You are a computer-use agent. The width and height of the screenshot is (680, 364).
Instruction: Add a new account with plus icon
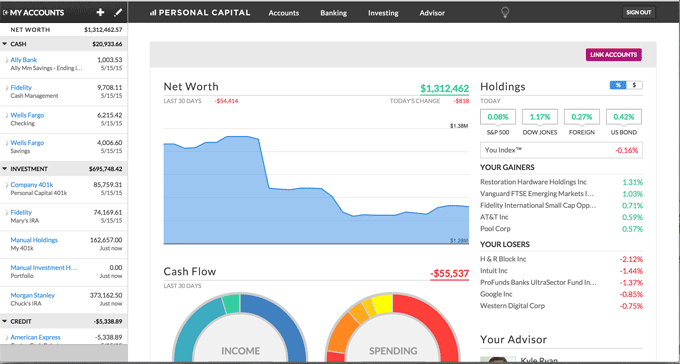(100, 13)
